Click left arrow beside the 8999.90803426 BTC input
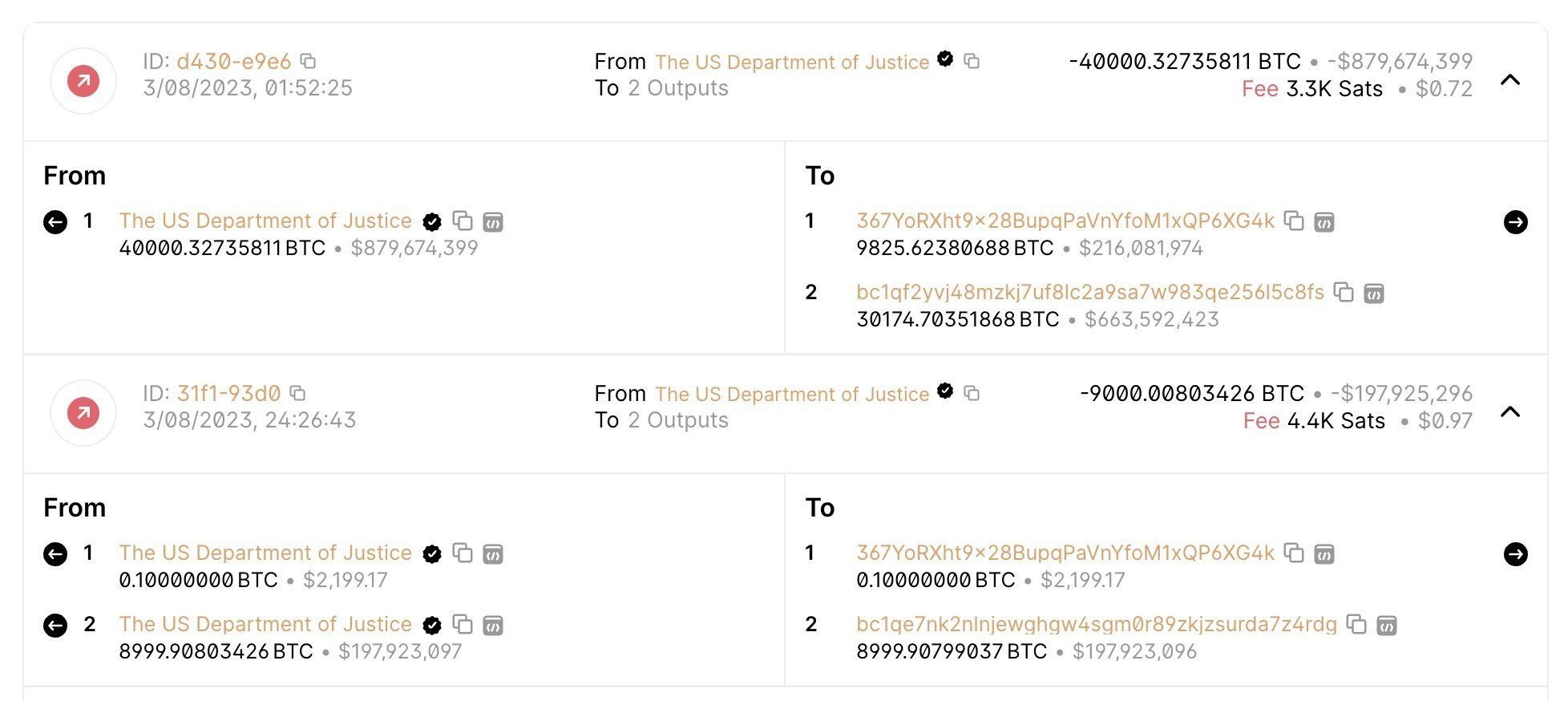This screenshot has height=701, width=1568. point(55,625)
